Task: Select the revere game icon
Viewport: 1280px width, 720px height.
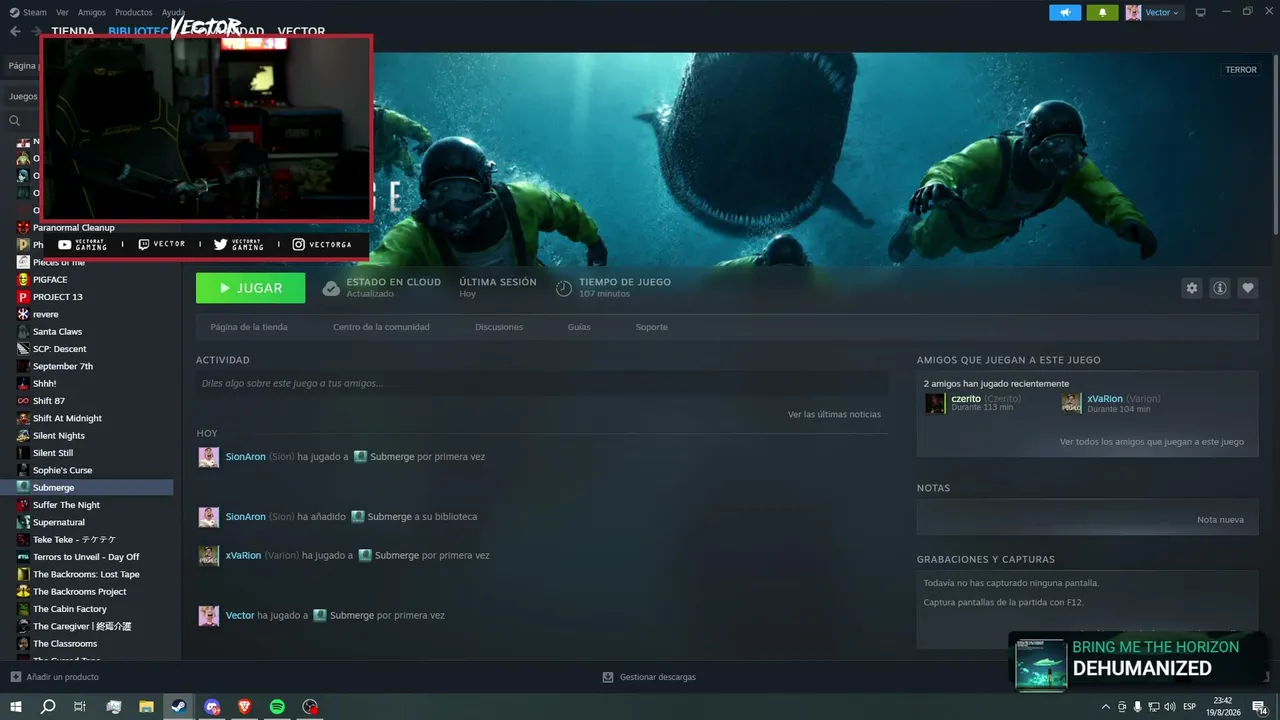Action: tap(23, 314)
